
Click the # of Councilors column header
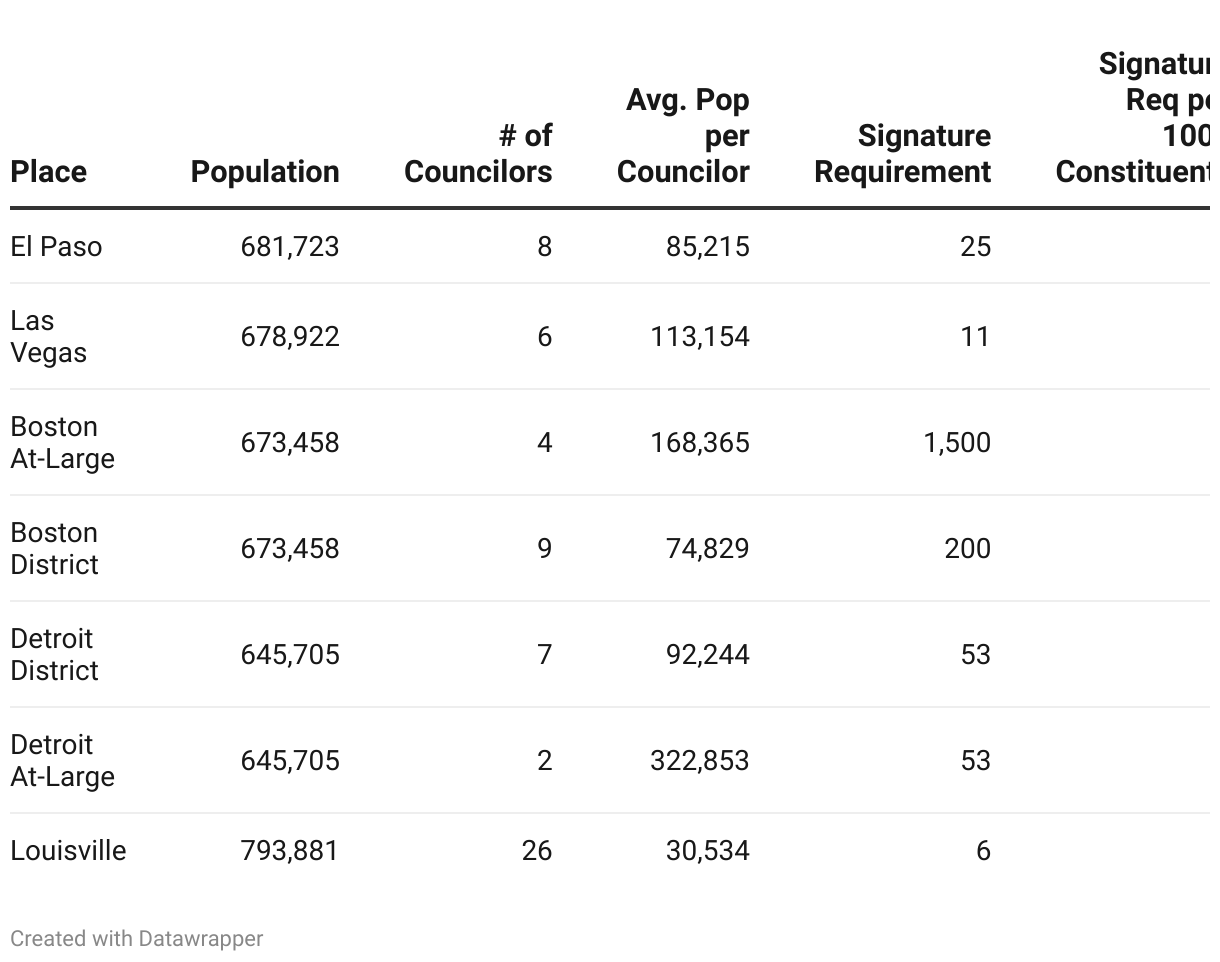pyautogui.click(x=478, y=154)
